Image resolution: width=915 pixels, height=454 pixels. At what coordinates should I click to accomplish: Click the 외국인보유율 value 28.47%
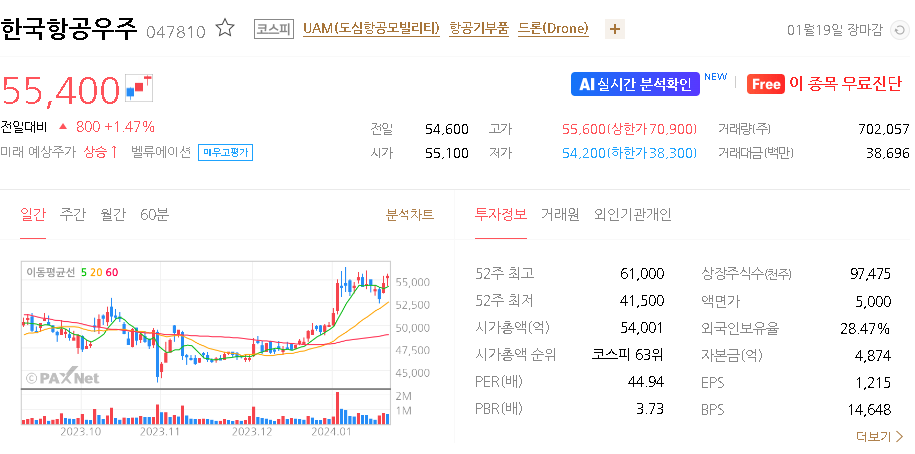865,329
